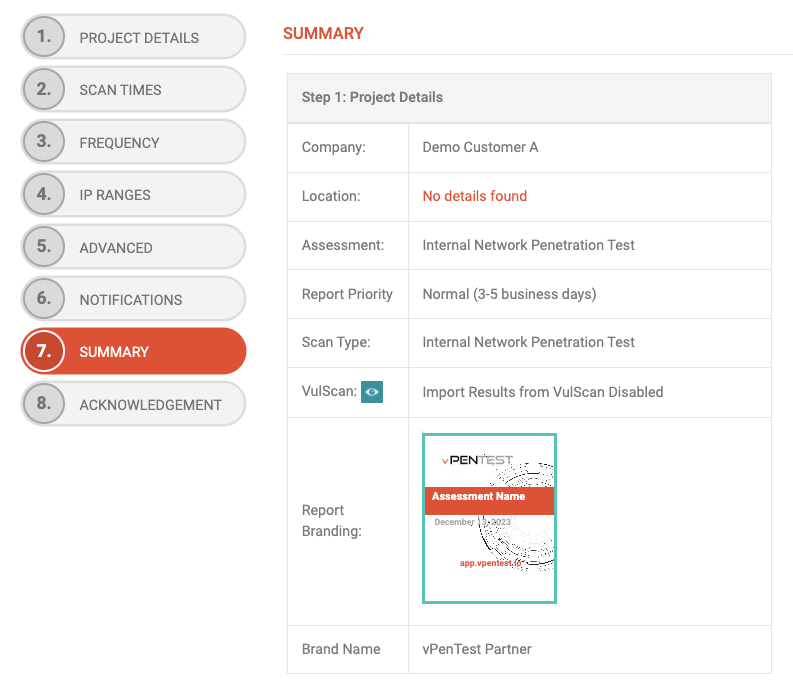
Task: Click the red "No details found" location text
Action: [x=474, y=196]
